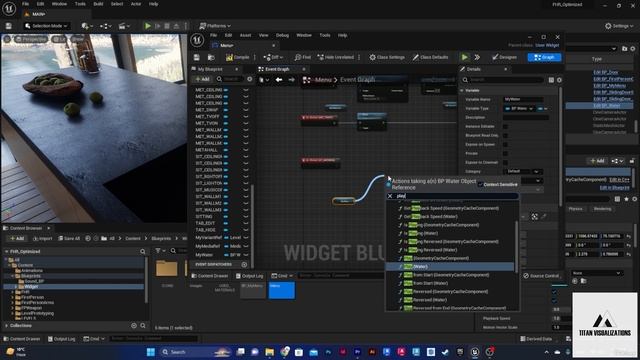The width and height of the screenshot is (640, 360).
Task: Click back arrow in Event Graph navigation
Action: (x=279, y=80)
